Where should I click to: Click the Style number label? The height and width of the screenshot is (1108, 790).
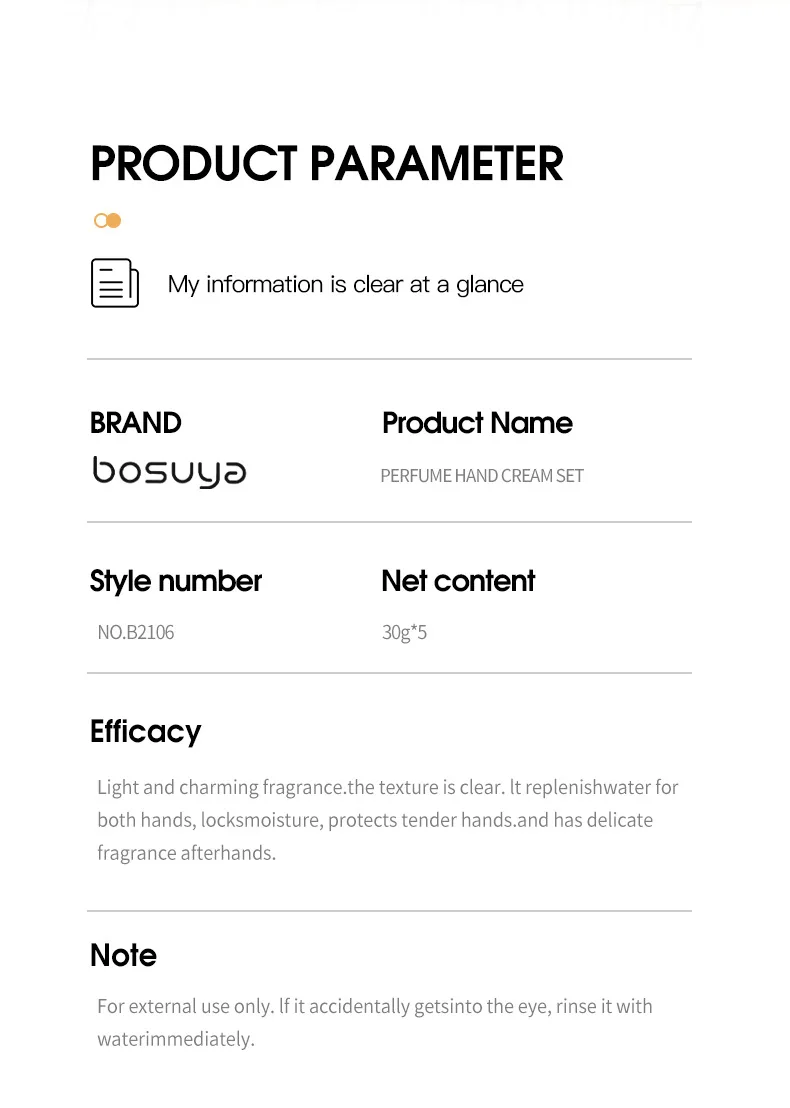[175, 582]
